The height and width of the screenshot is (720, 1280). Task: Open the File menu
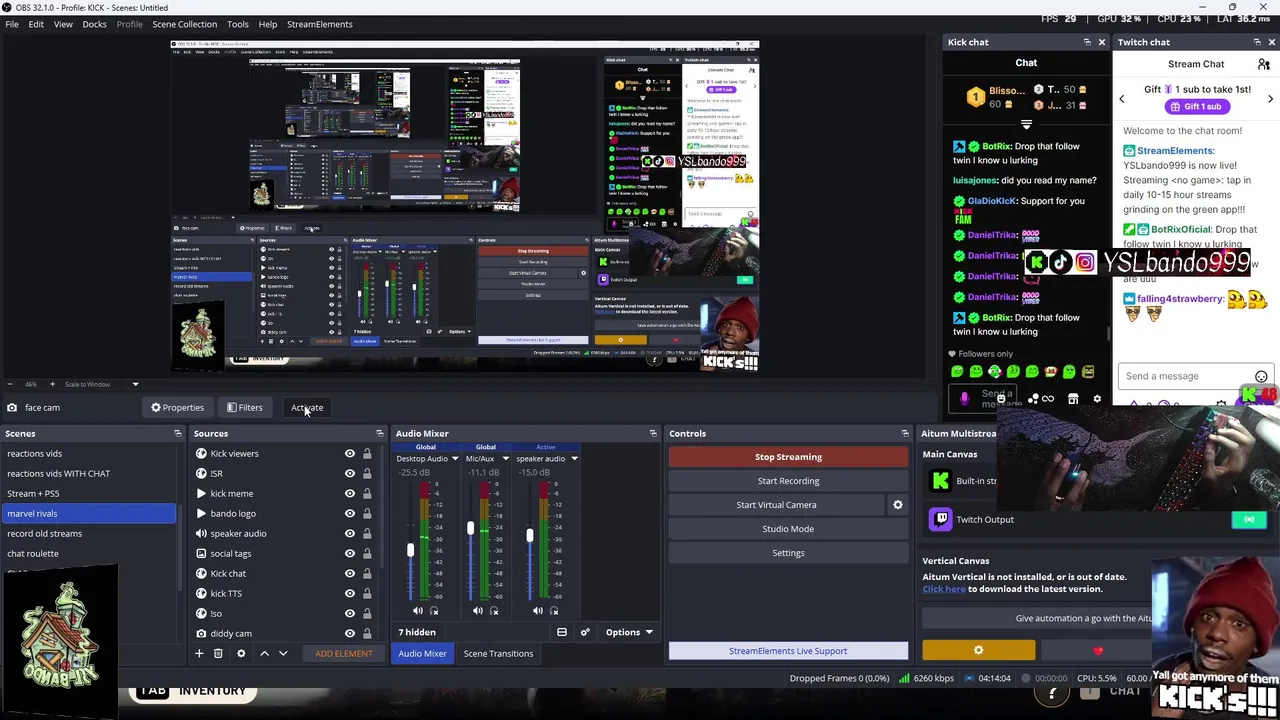coord(12,24)
